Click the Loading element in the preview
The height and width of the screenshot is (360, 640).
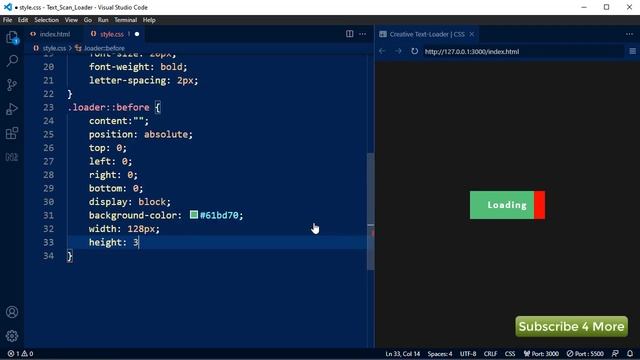(507, 205)
